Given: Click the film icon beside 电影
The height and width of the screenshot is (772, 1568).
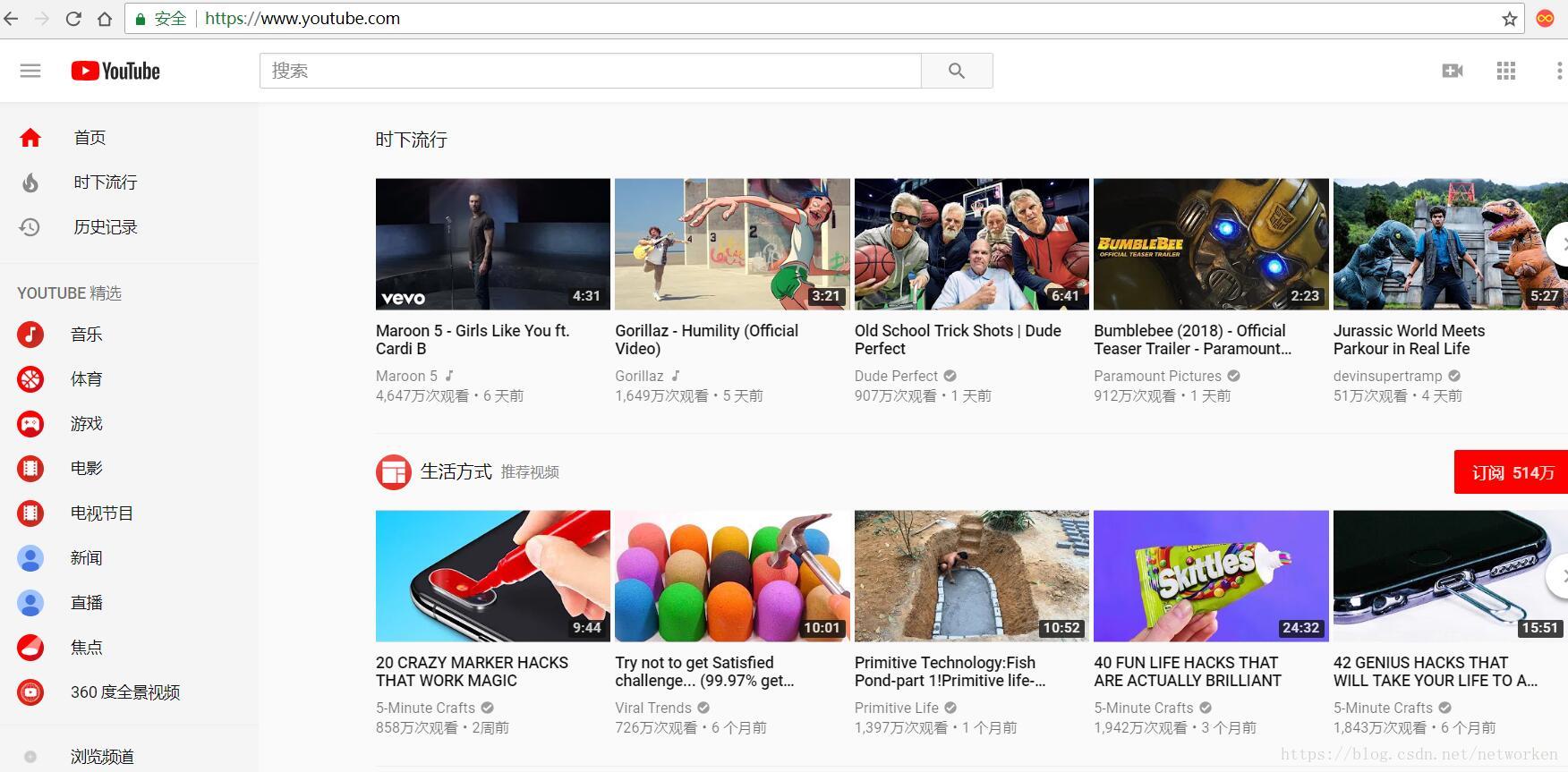Looking at the screenshot, I should [x=30, y=468].
